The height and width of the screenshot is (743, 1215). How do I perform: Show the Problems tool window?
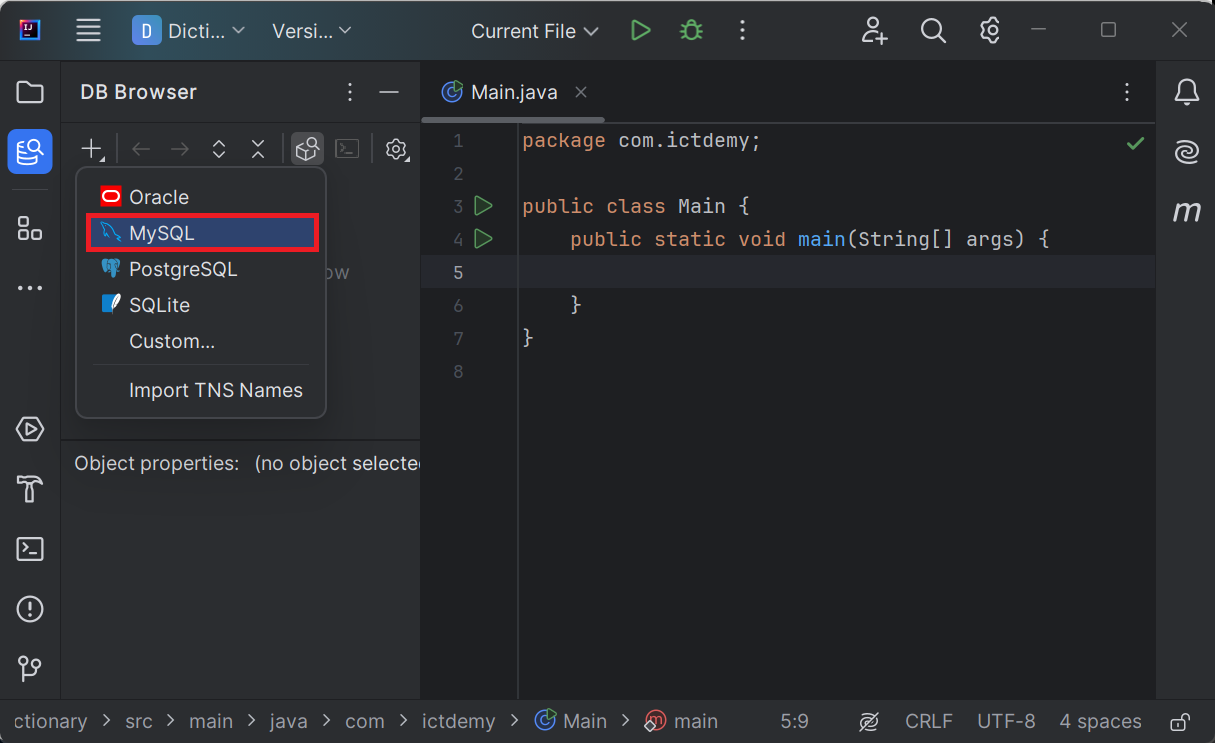pyautogui.click(x=30, y=608)
